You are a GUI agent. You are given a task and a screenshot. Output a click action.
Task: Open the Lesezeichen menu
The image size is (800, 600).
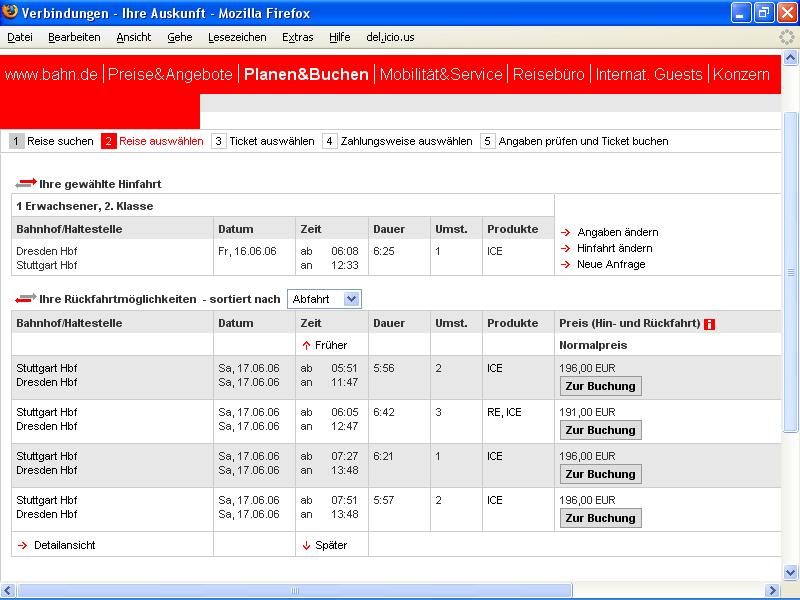coord(237,37)
